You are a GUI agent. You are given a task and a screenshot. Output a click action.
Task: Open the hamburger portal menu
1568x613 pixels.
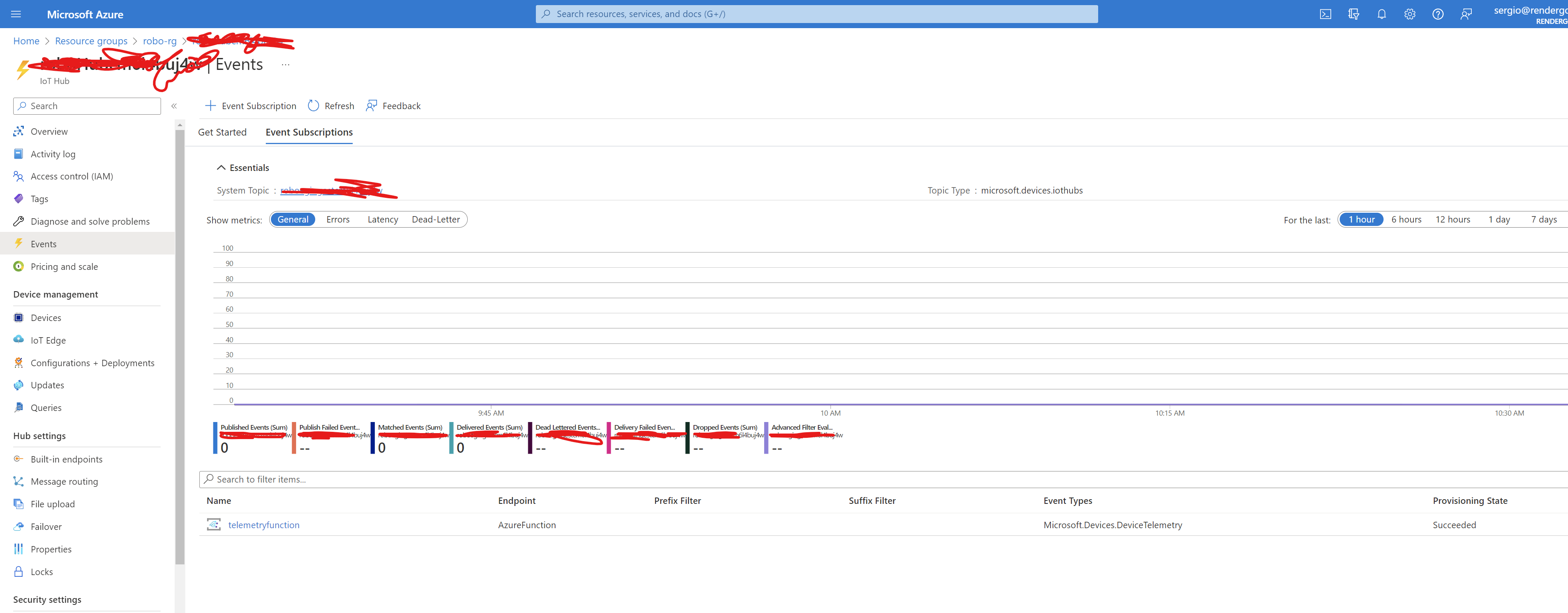coord(16,14)
